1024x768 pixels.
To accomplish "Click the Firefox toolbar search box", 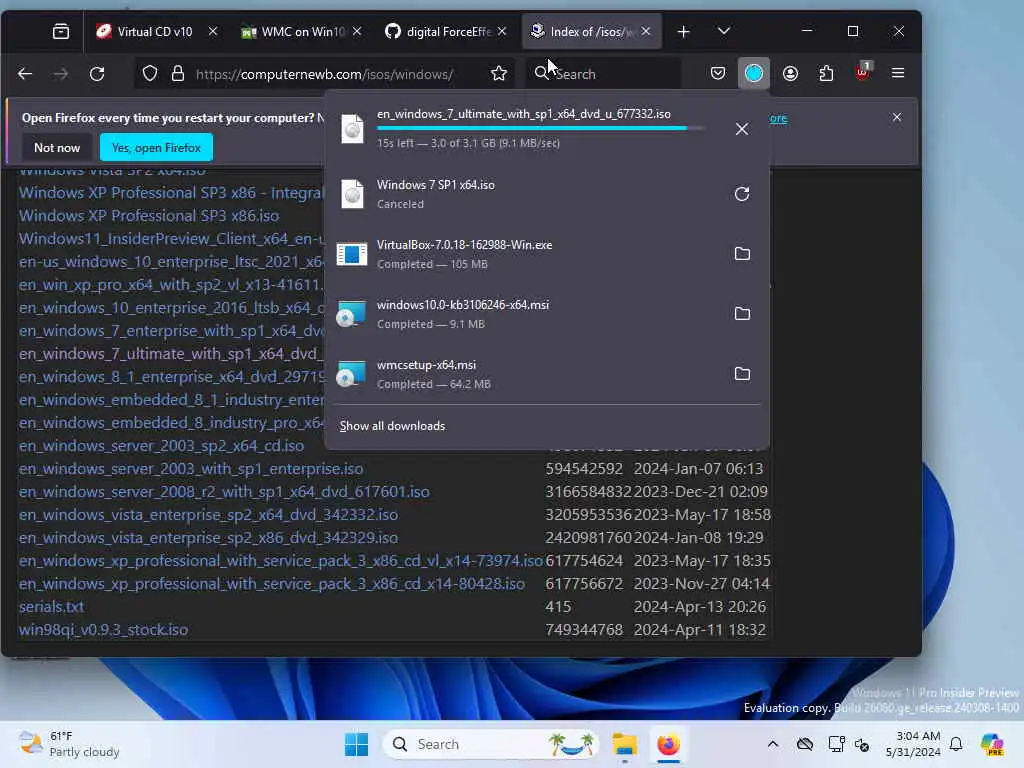I will pos(604,74).
